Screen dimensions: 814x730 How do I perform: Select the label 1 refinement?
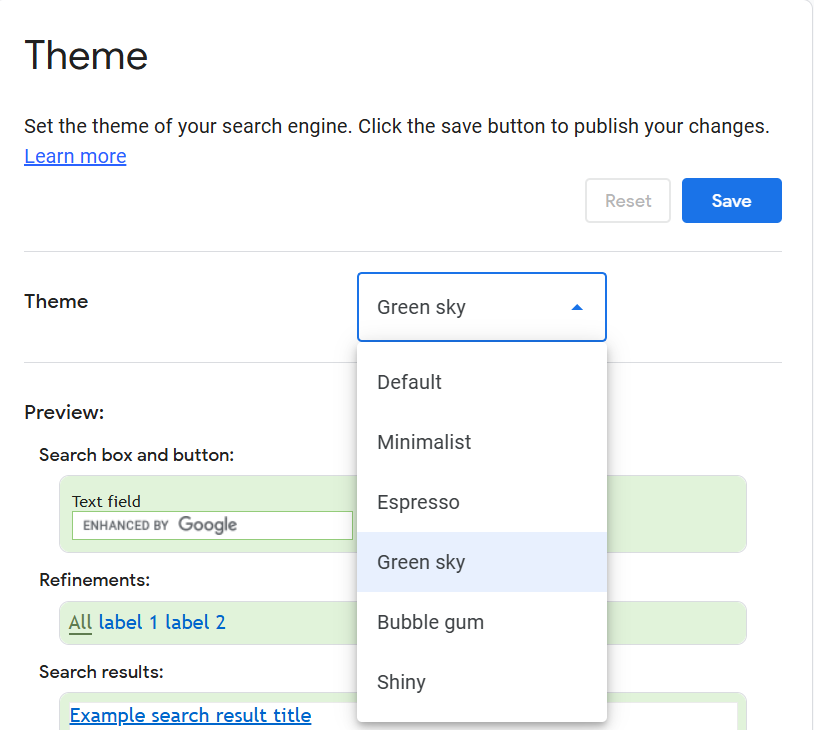click(x=128, y=622)
